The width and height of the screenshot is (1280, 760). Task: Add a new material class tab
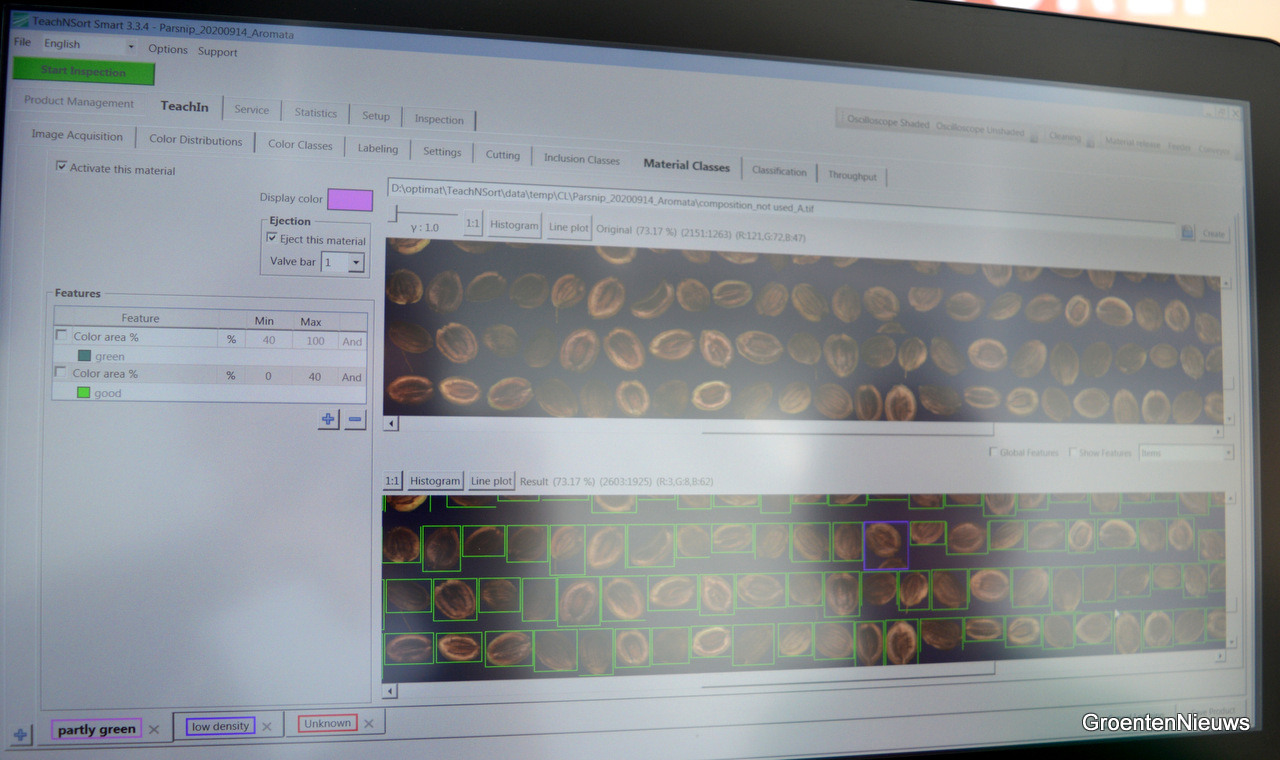(20, 735)
